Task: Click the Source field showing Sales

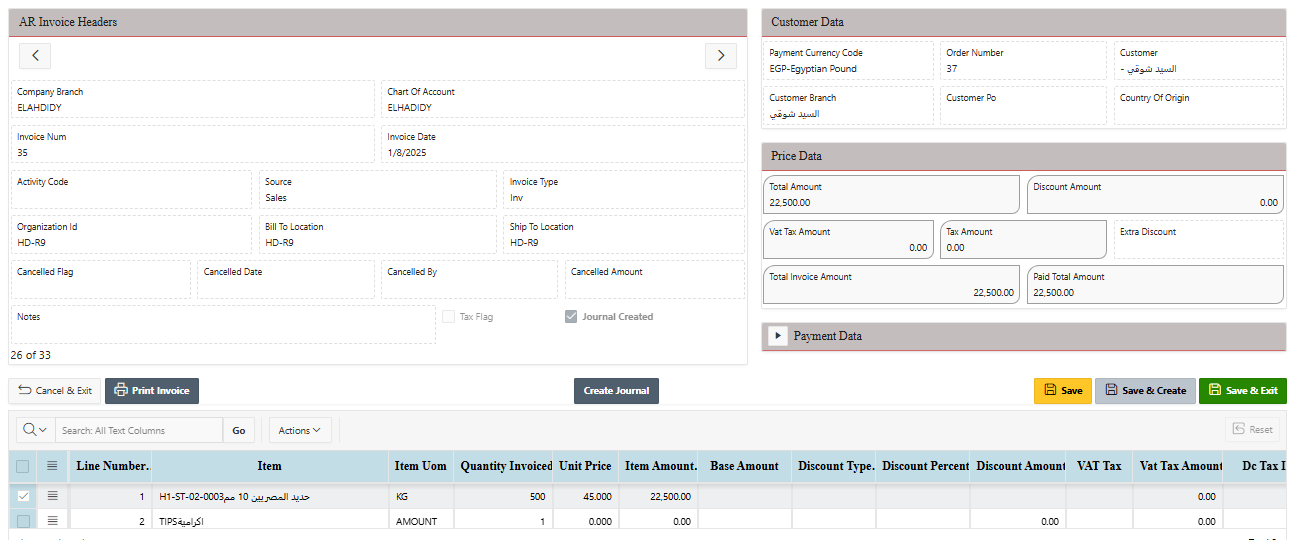Action: [378, 189]
